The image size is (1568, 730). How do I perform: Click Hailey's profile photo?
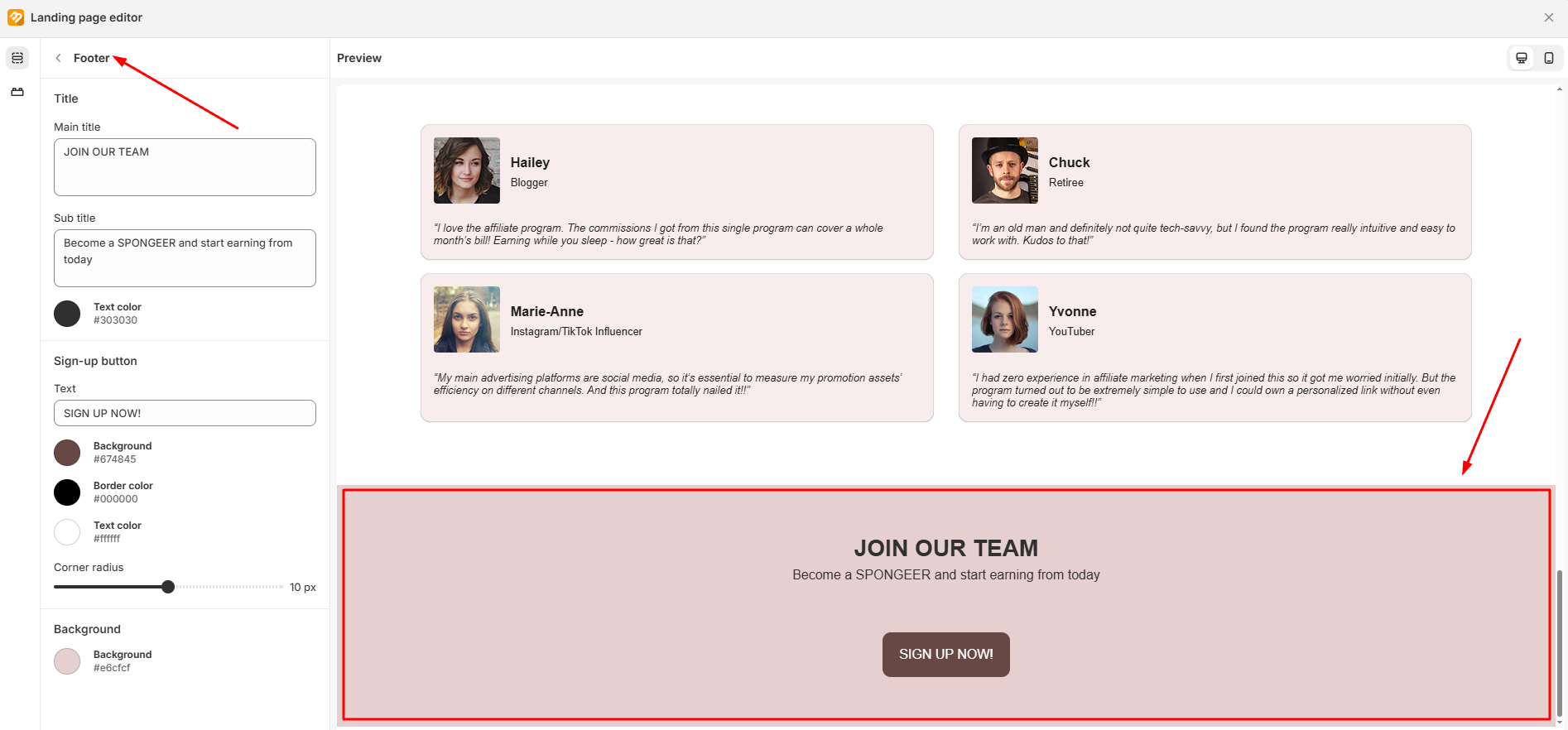click(467, 170)
